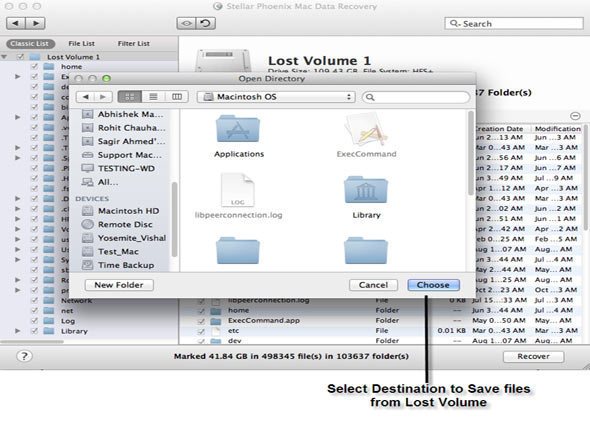The height and width of the screenshot is (421, 590).
Task: Select Abhishek Ma... shared computer
Action: tap(123, 114)
